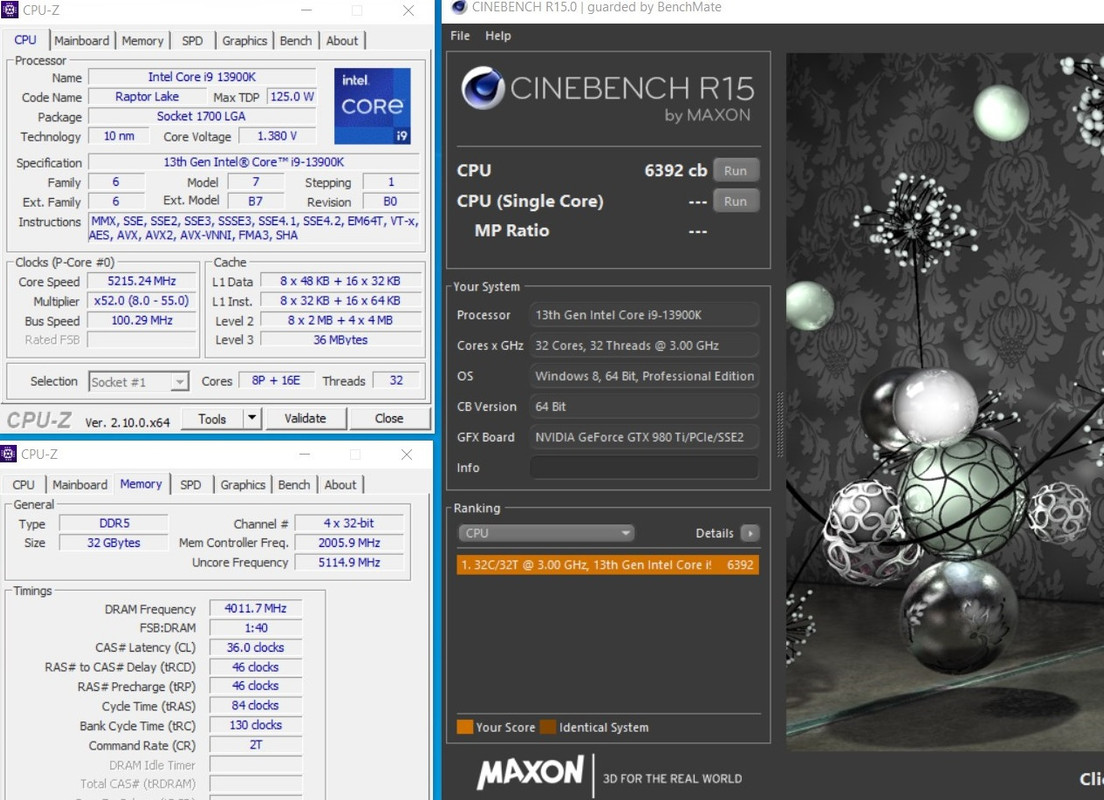Click the Command Rate value 2T

point(256,744)
